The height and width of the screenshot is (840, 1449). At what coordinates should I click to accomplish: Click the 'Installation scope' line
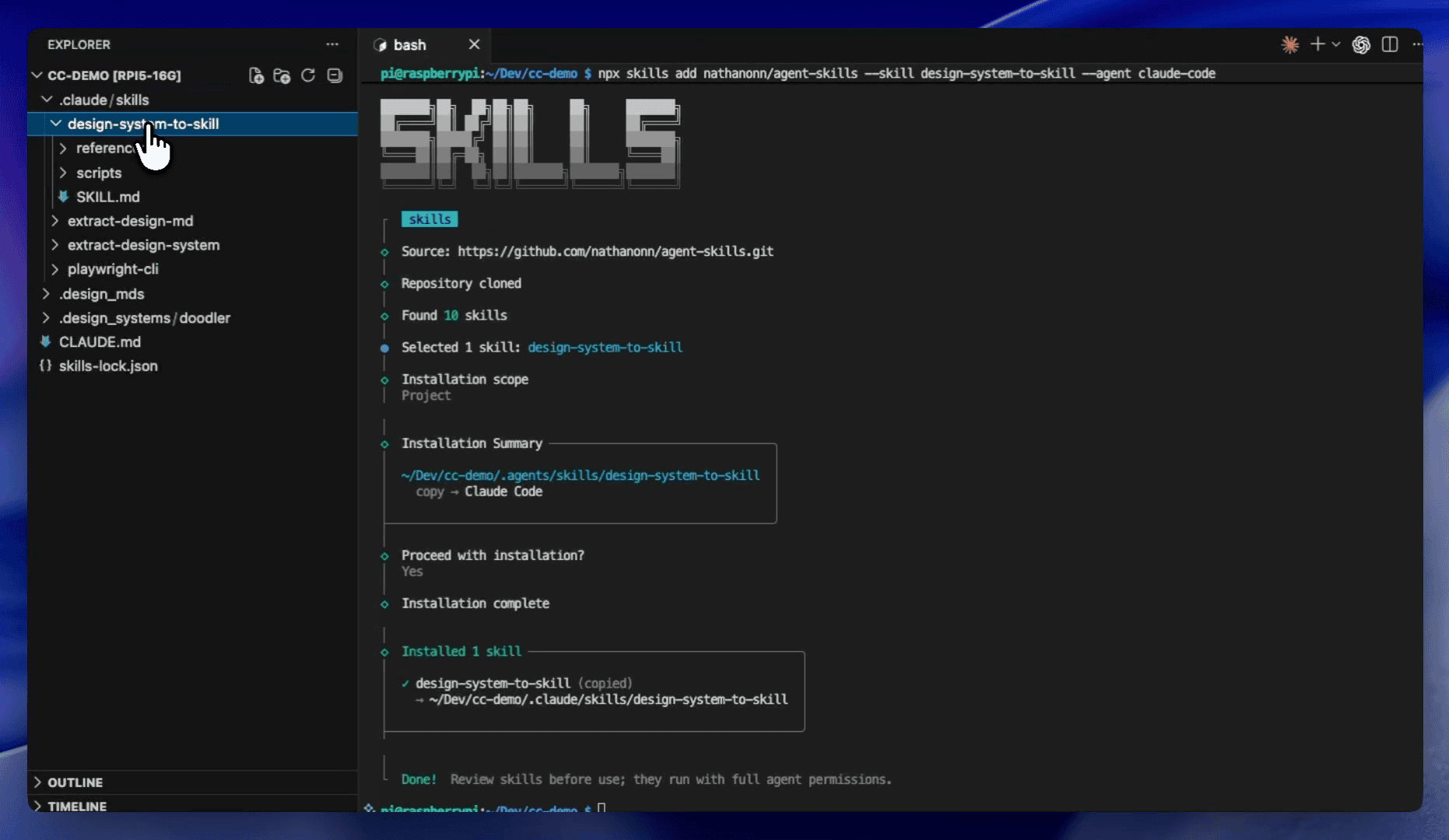465,379
